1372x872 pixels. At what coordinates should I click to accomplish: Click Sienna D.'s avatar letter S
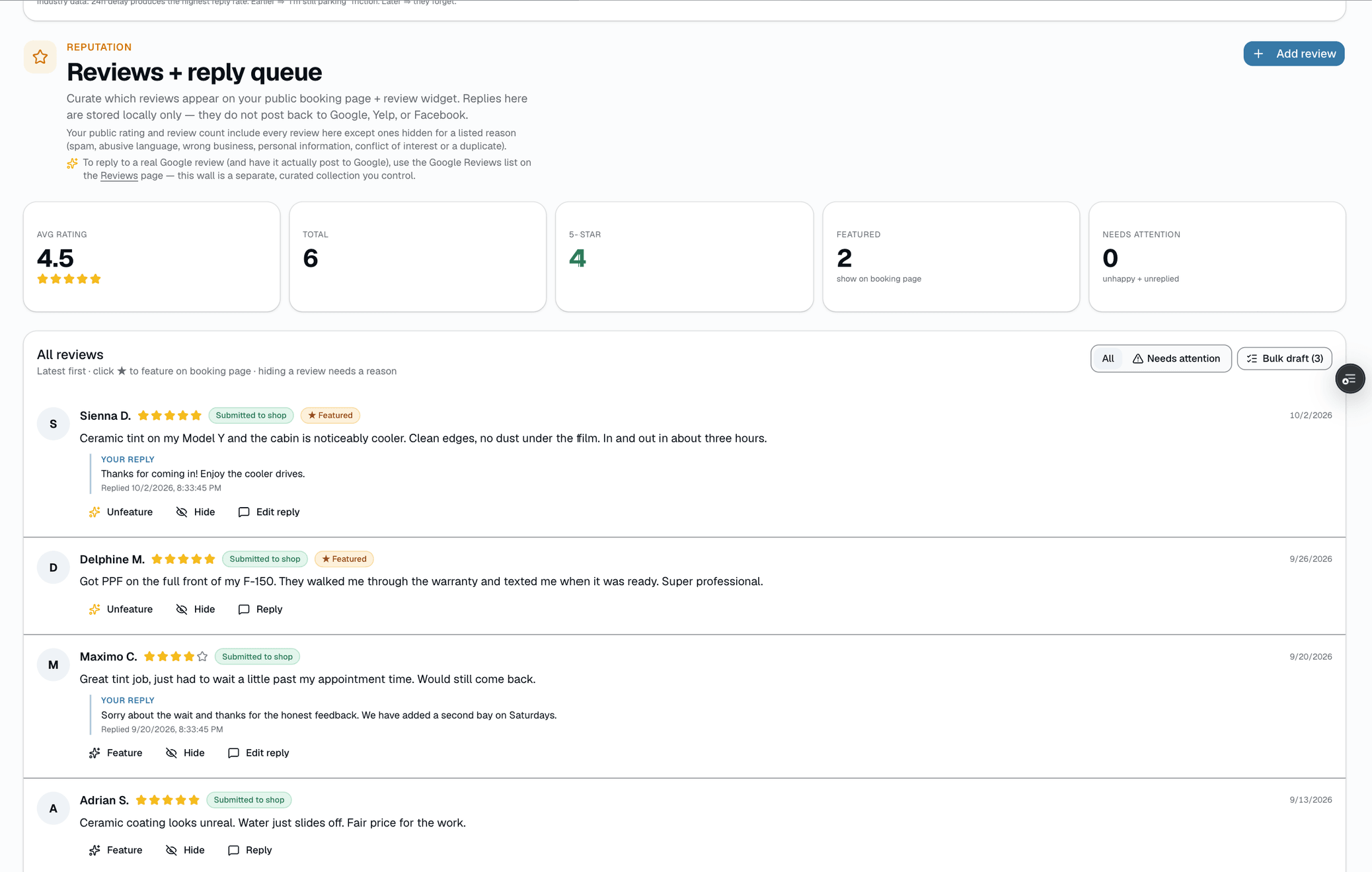pyautogui.click(x=54, y=424)
